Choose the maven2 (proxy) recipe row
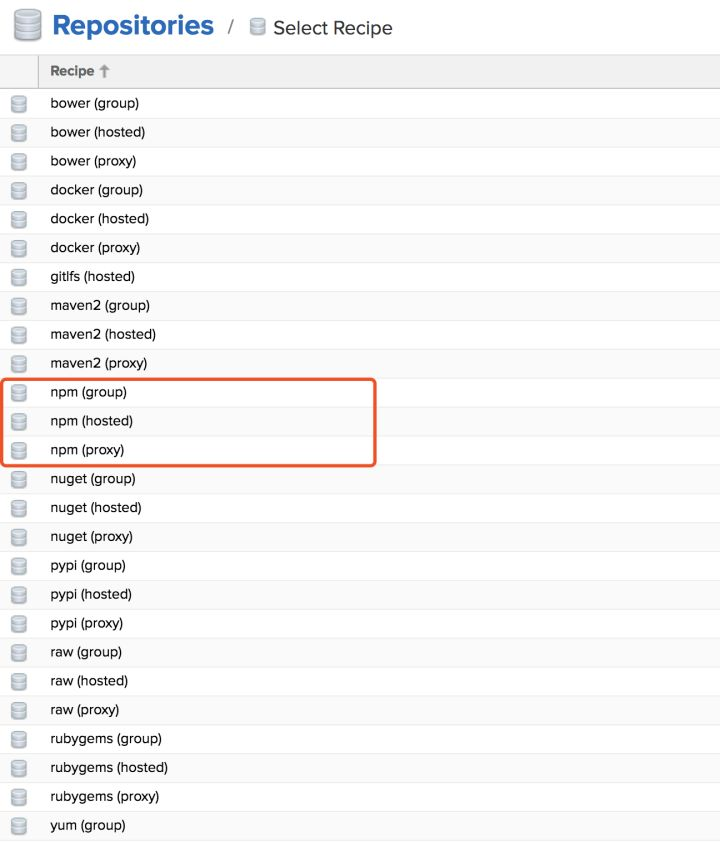The width and height of the screenshot is (720, 842). tap(360, 364)
